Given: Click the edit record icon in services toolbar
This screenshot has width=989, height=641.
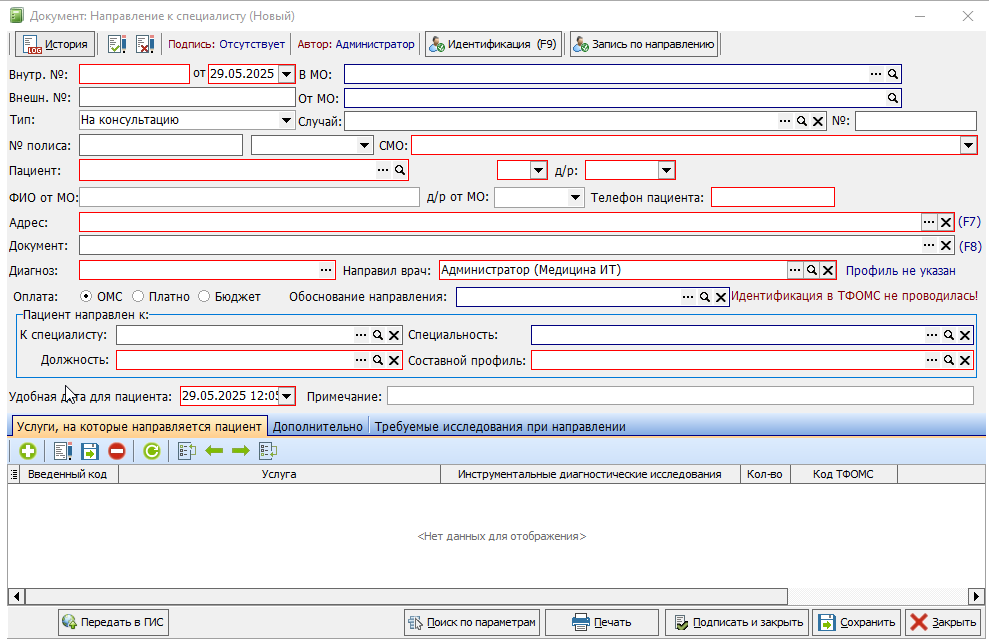Looking at the screenshot, I should [62, 451].
